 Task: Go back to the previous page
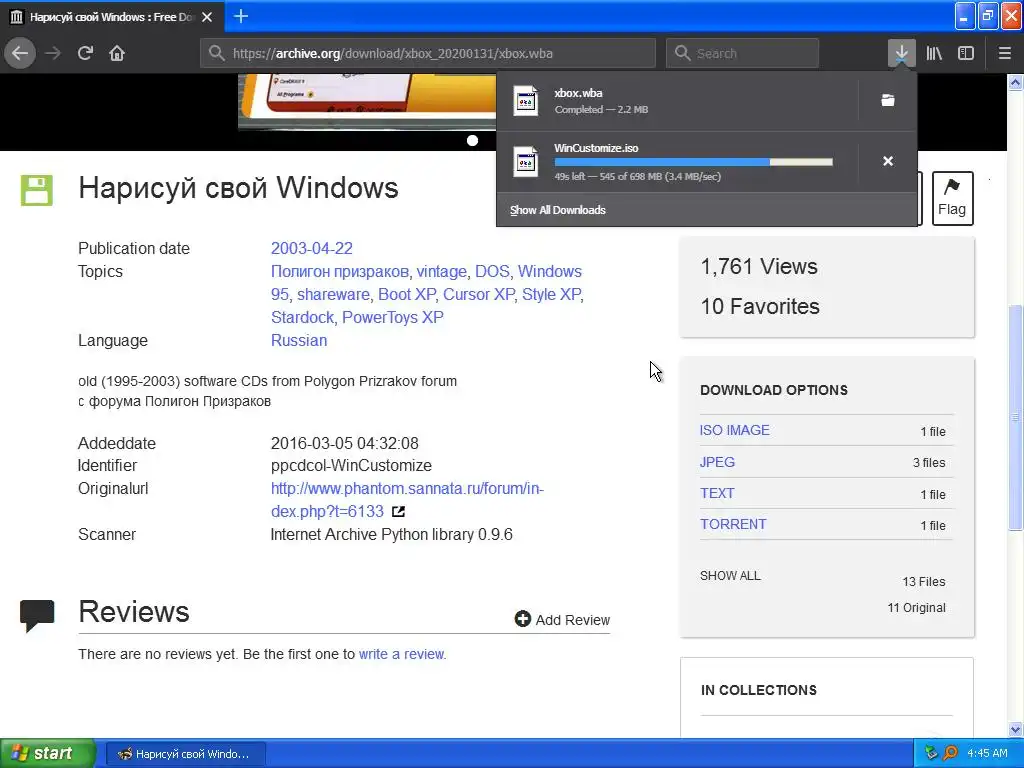pyautogui.click(x=20, y=53)
